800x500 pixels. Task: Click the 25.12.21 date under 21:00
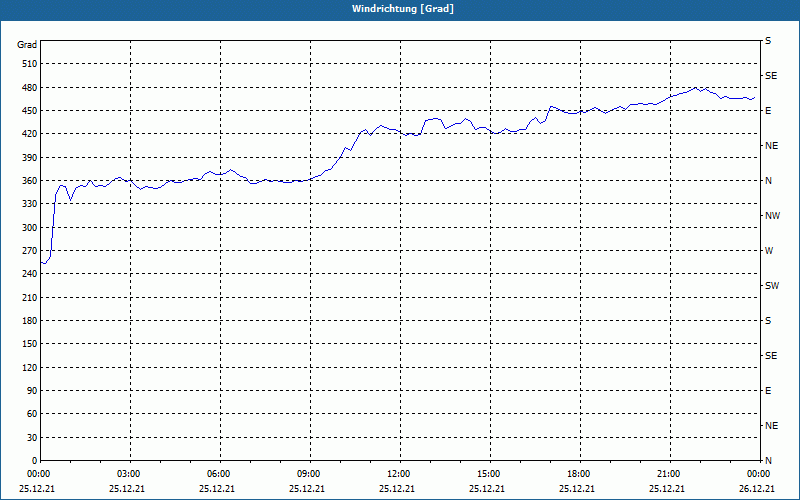click(667, 489)
